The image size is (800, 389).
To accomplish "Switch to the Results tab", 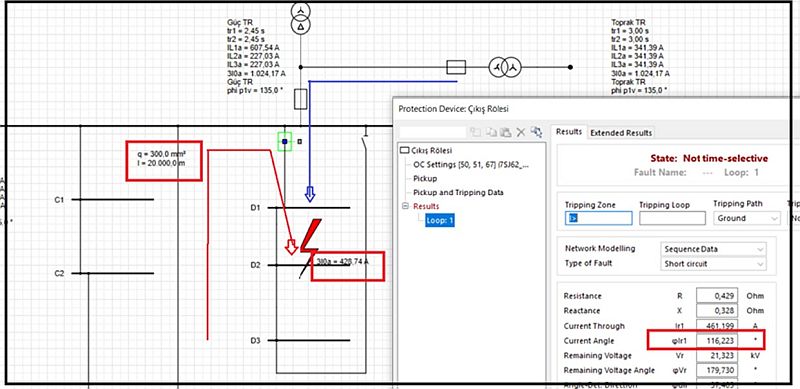I will point(568,132).
